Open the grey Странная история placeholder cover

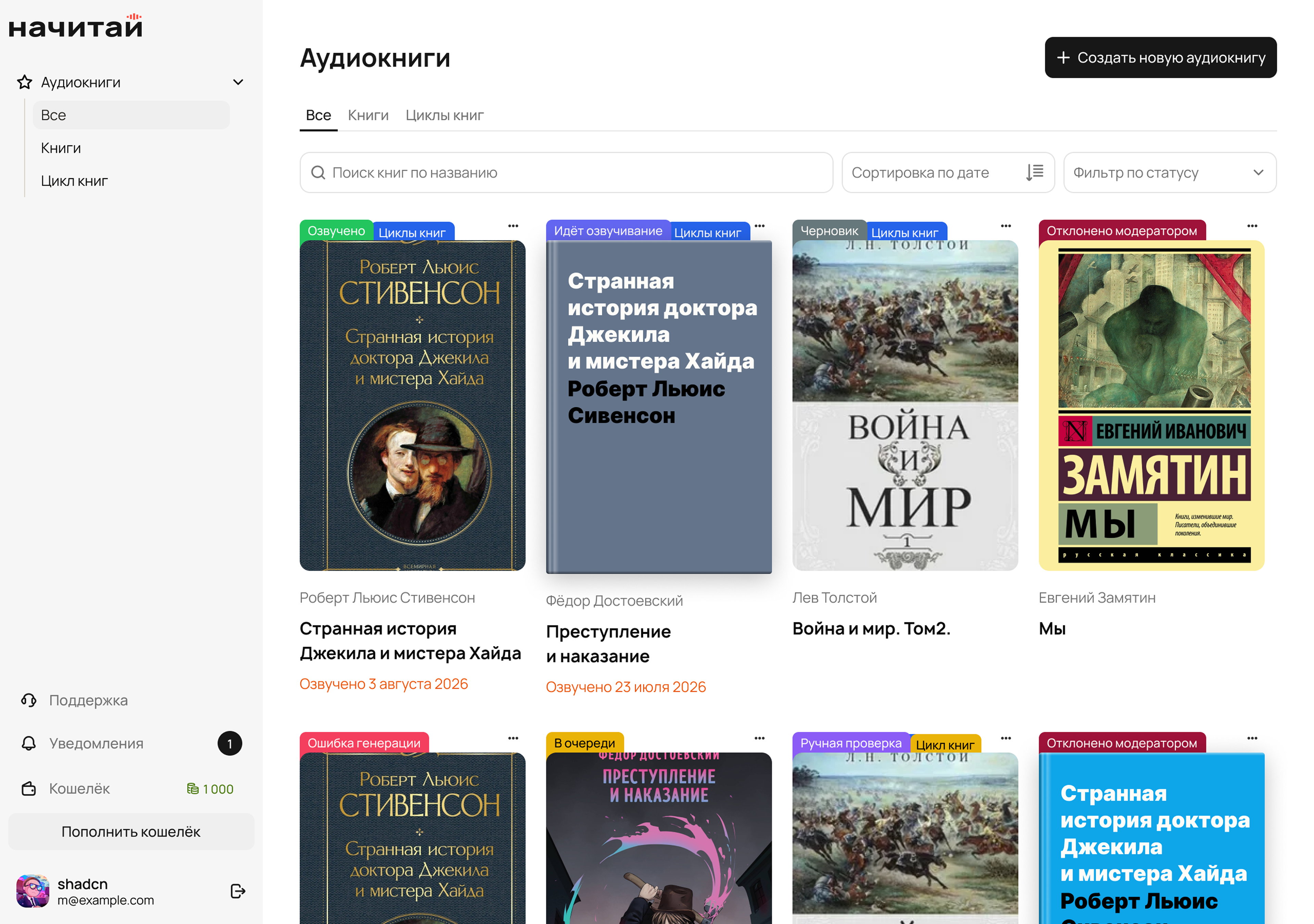[x=659, y=407]
